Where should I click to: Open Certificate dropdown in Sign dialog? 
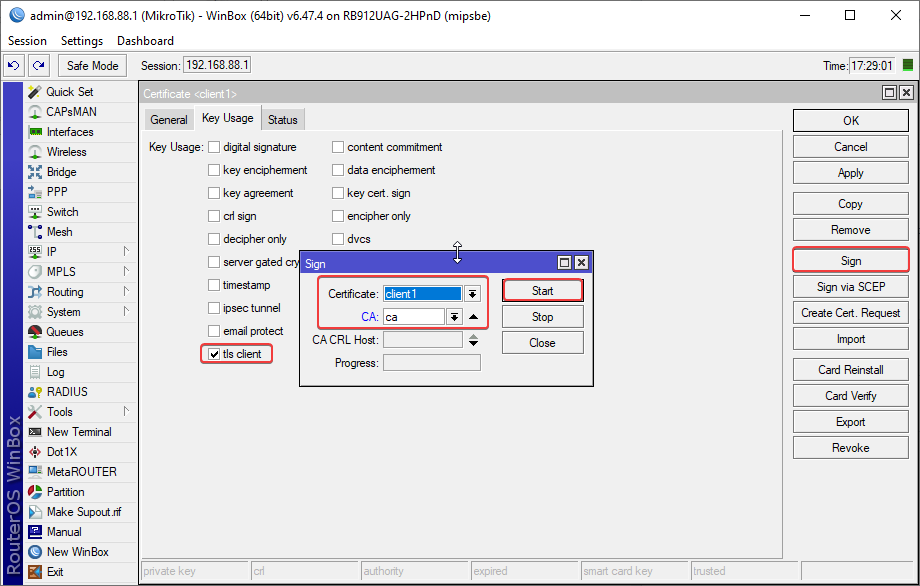point(472,294)
